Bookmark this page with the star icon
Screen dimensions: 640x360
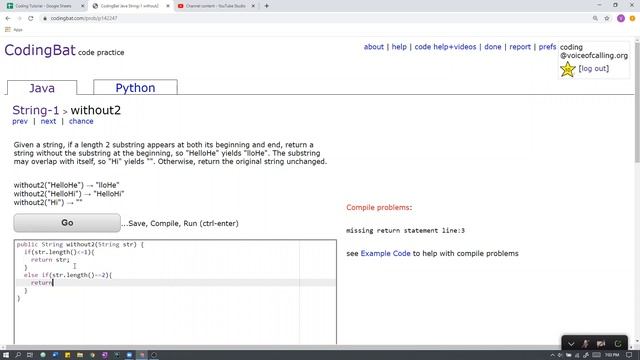point(607,18)
